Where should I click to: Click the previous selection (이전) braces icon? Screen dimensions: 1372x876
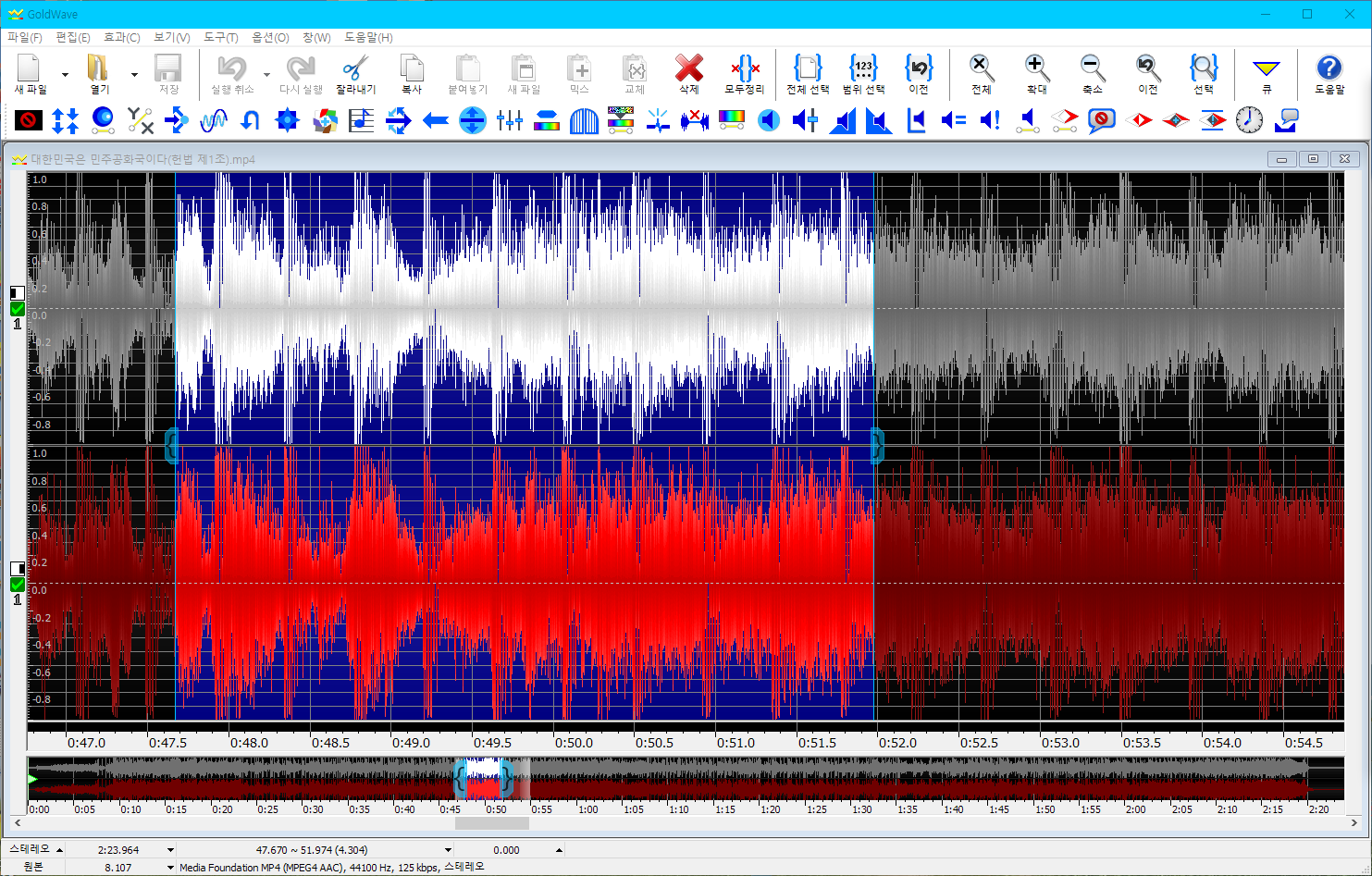click(919, 68)
